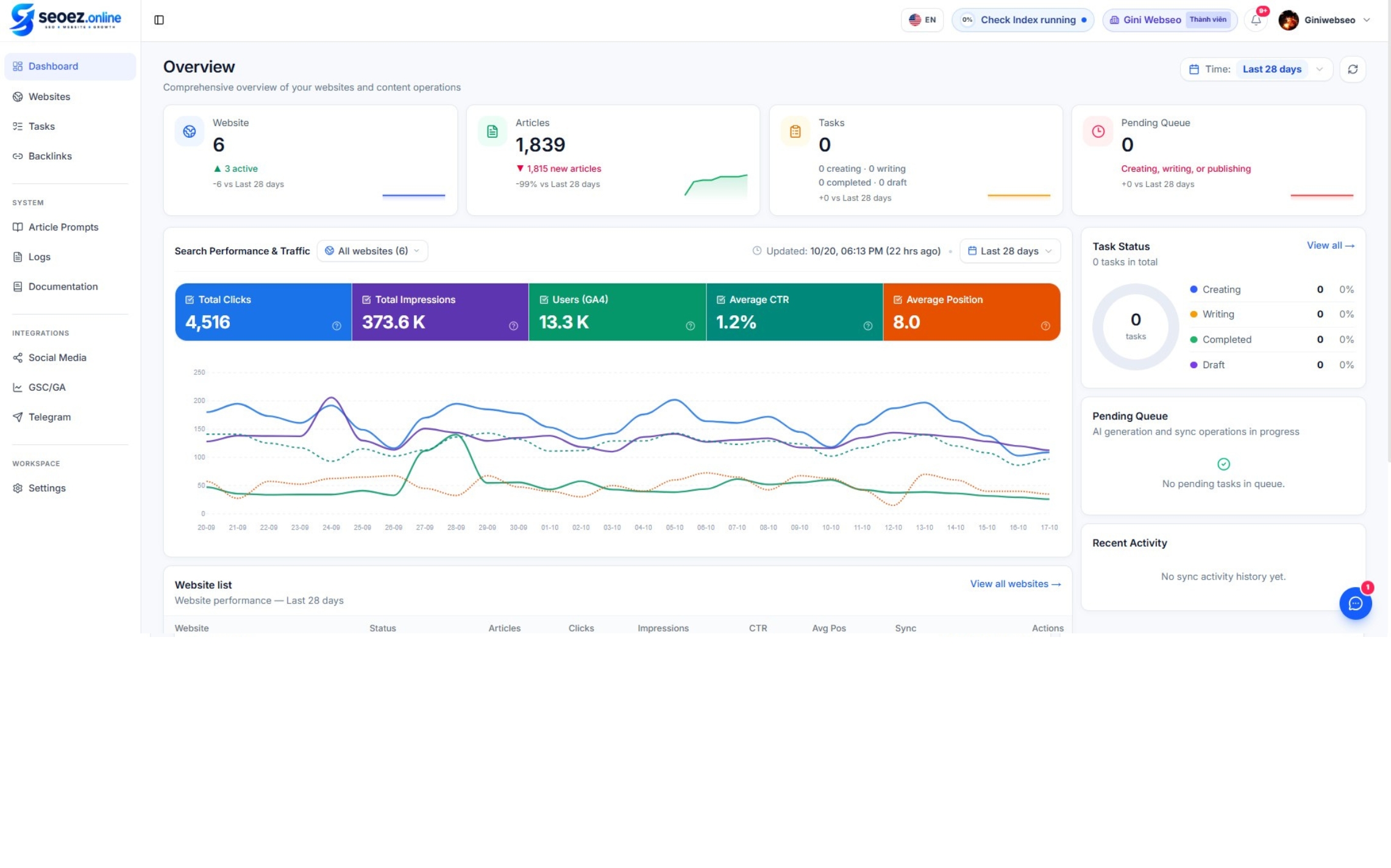Open Tasks in sidebar
The width and height of the screenshot is (1391, 868).
point(70,126)
